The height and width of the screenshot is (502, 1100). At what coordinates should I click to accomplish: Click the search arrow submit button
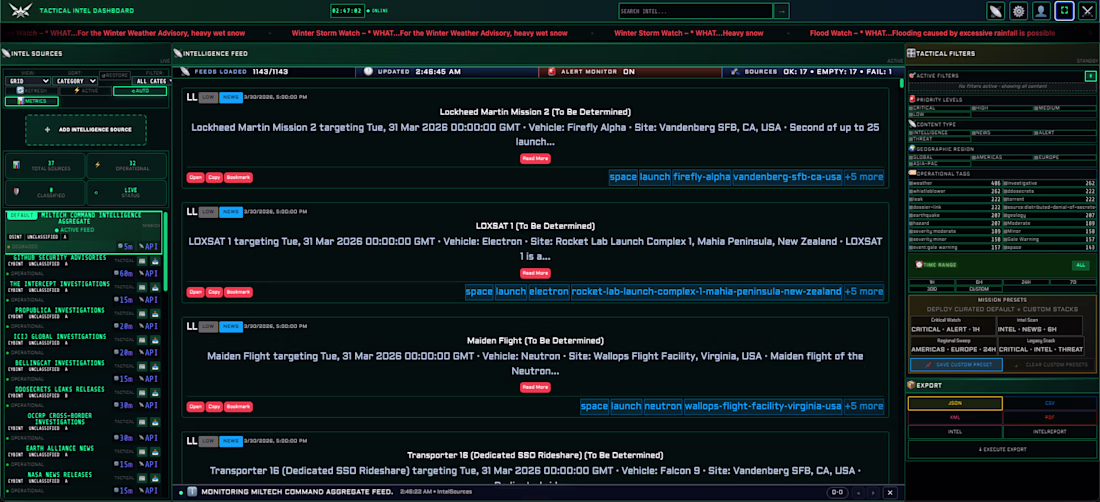pyautogui.click(x=781, y=11)
